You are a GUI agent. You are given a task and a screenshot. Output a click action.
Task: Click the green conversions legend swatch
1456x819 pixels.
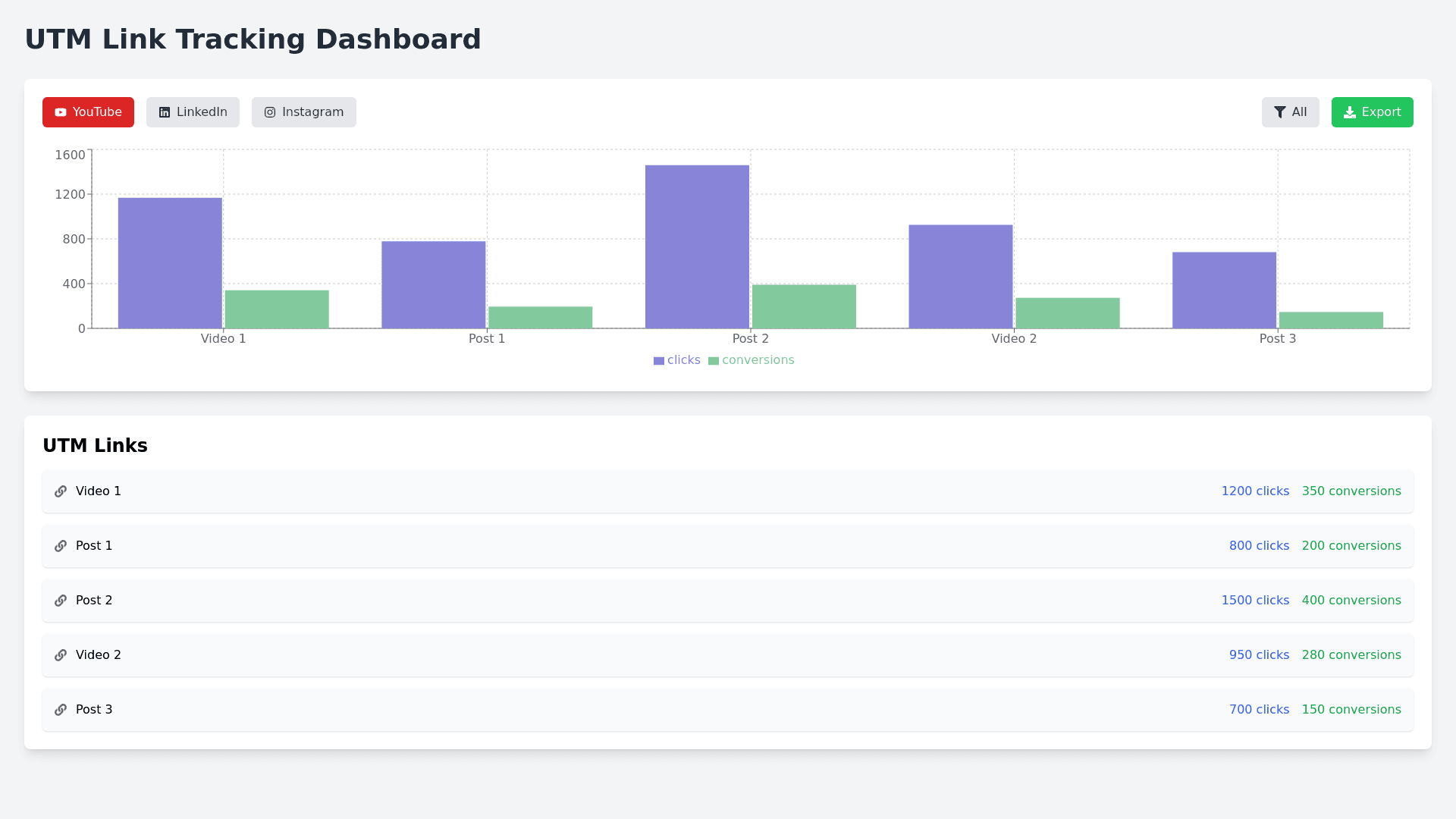click(714, 361)
